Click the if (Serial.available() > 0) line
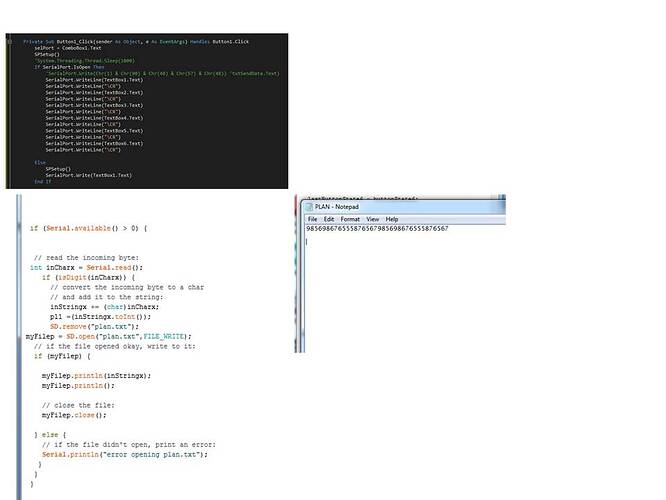This screenshot has width=666, height=500. 89,229
